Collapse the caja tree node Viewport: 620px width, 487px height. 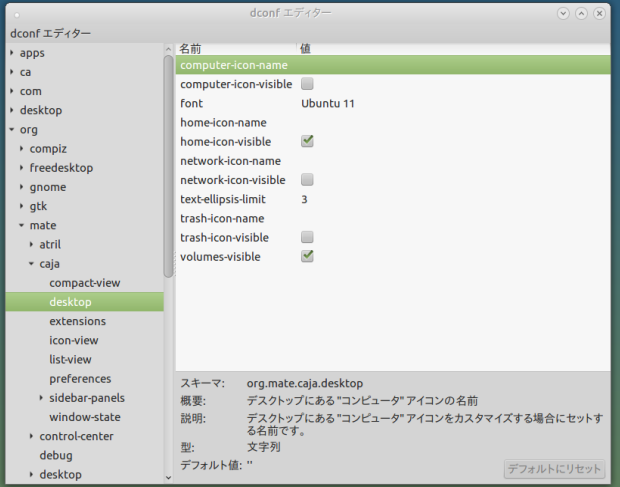(31, 264)
